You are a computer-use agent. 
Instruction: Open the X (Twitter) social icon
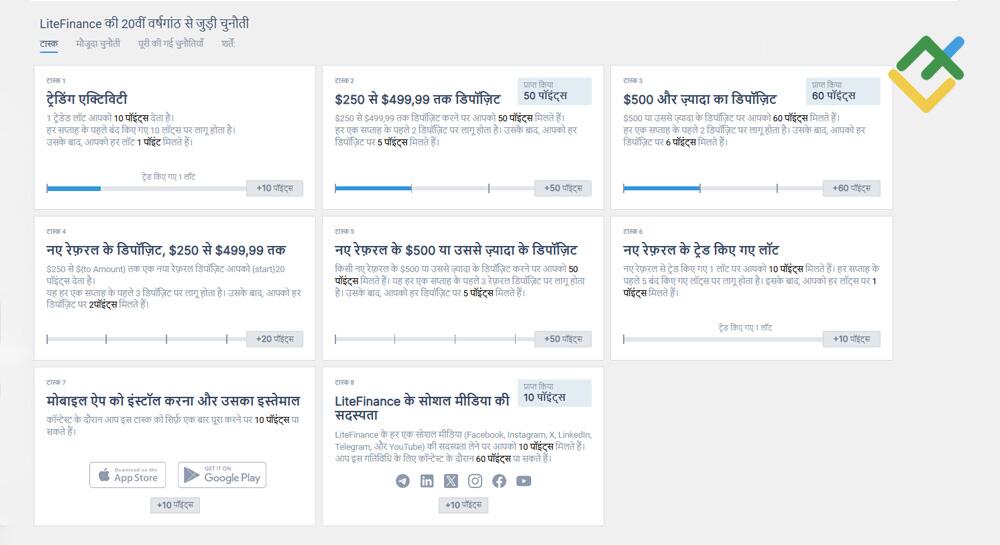pyautogui.click(x=451, y=481)
